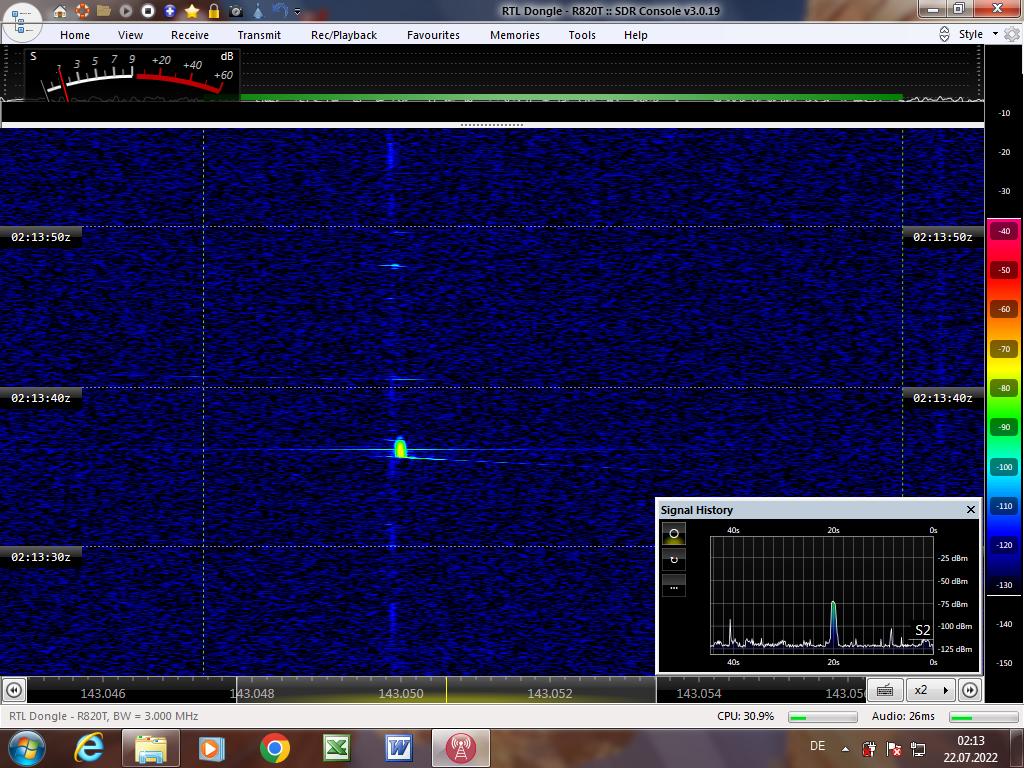The height and width of the screenshot is (768, 1024).
Task: Open the Tools ribbon tab
Action: tap(582, 35)
